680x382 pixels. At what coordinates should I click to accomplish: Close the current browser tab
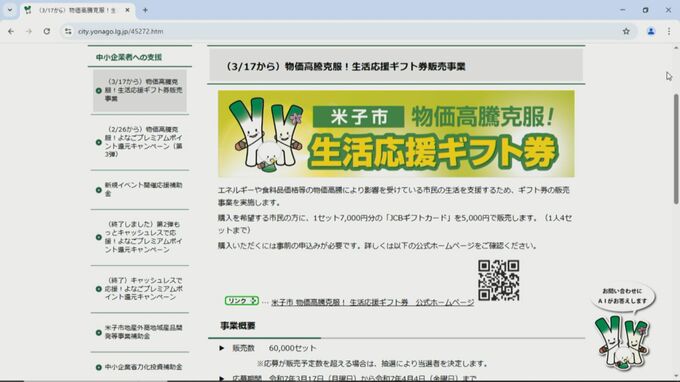point(127,10)
